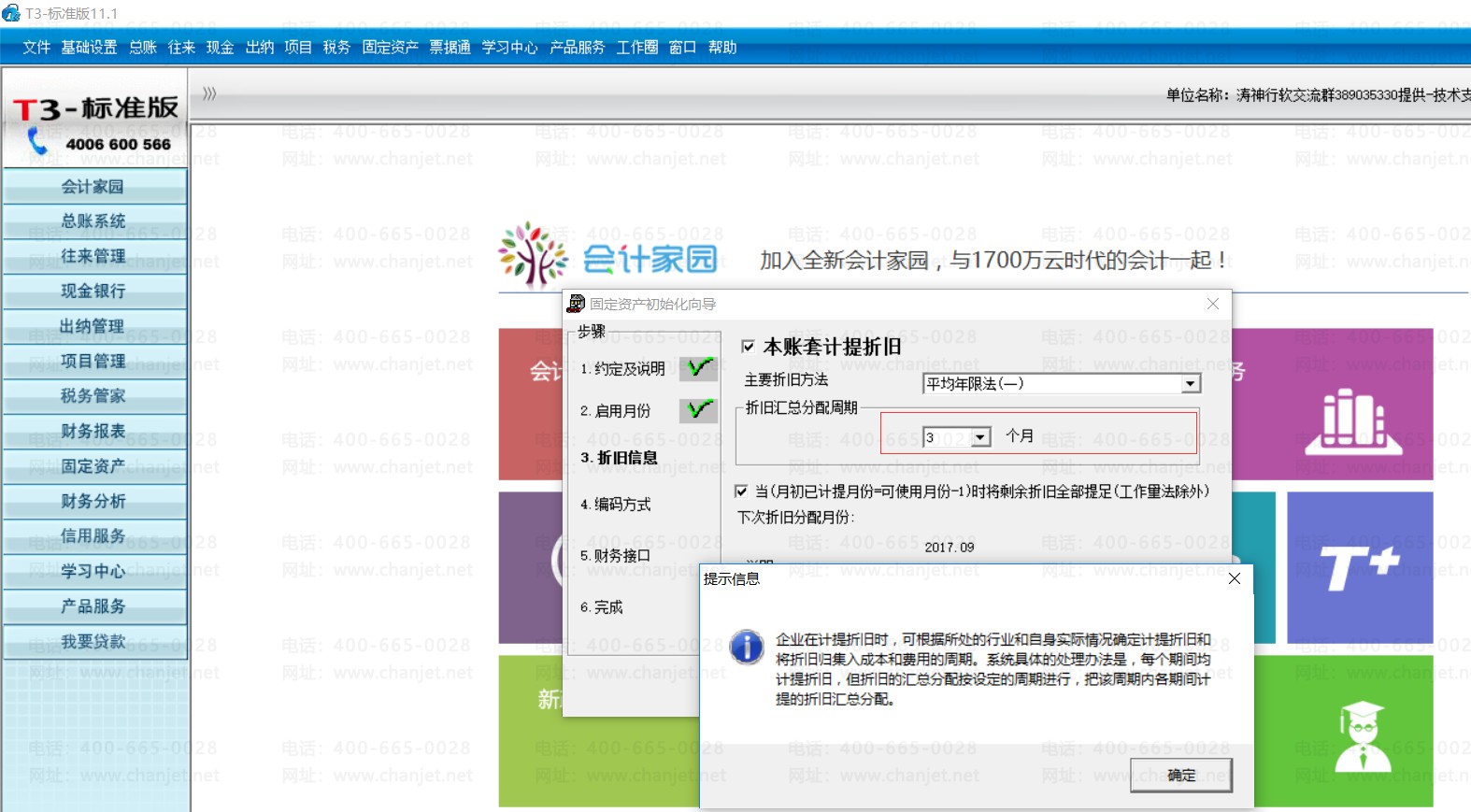The image size is (1471, 812).
Task: Select 固定资产 in the sidebar
Action: click(94, 466)
